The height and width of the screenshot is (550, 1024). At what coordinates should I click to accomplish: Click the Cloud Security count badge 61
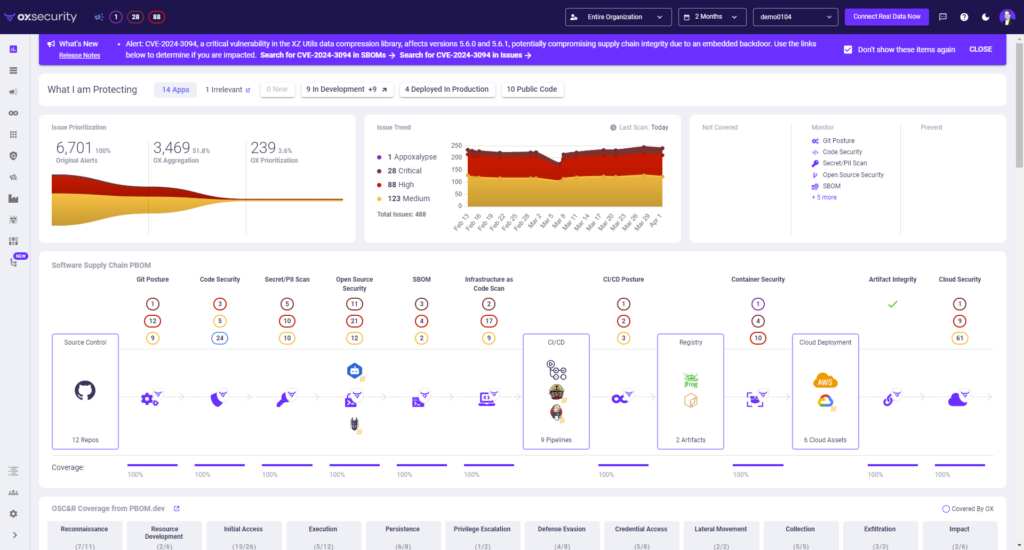tap(959, 338)
